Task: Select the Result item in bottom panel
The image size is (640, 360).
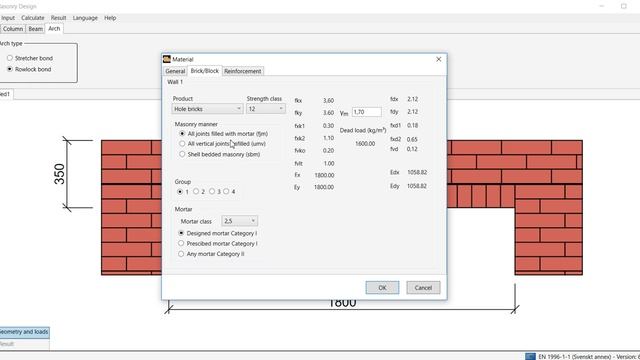Action: 24,344
